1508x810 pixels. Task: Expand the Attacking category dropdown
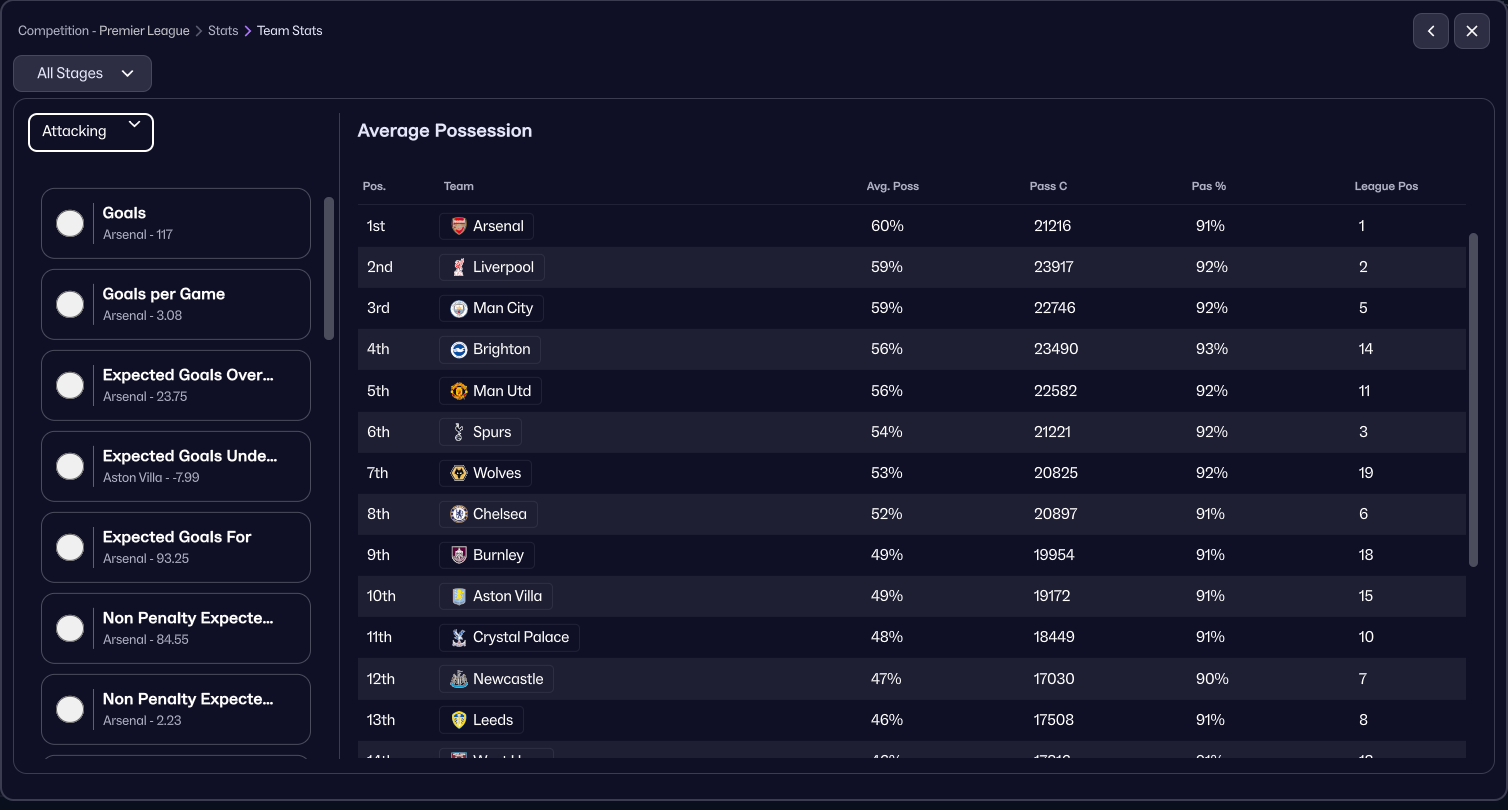click(91, 132)
